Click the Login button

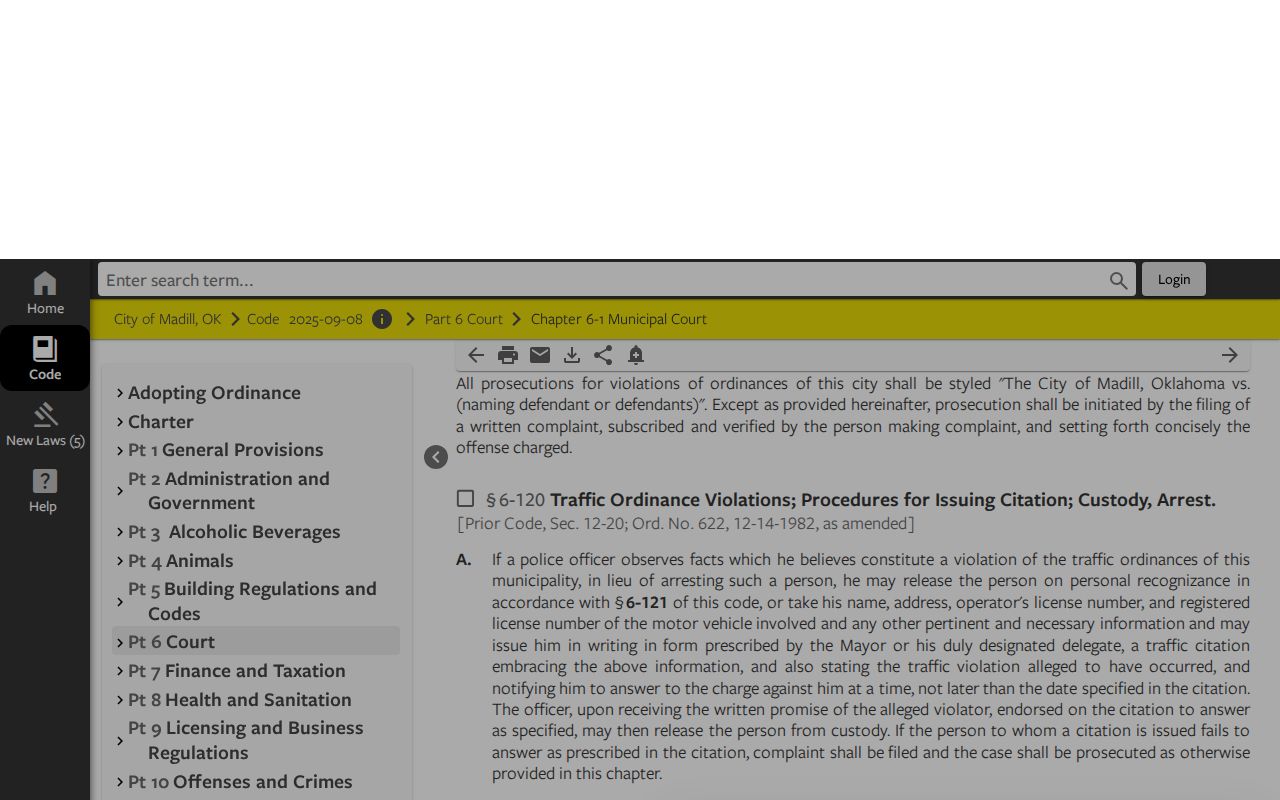[1174, 279]
